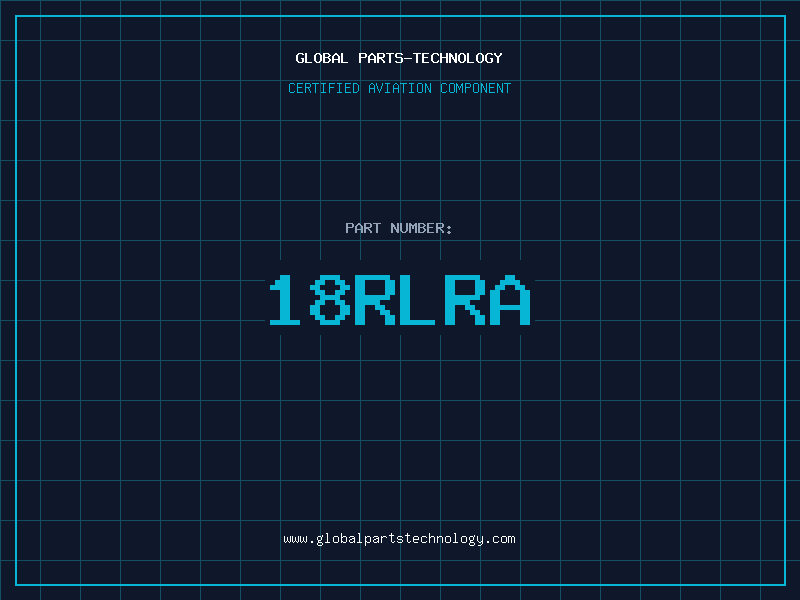Click the first R in 18RLRA

pyautogui.click(x=373, y=300)
